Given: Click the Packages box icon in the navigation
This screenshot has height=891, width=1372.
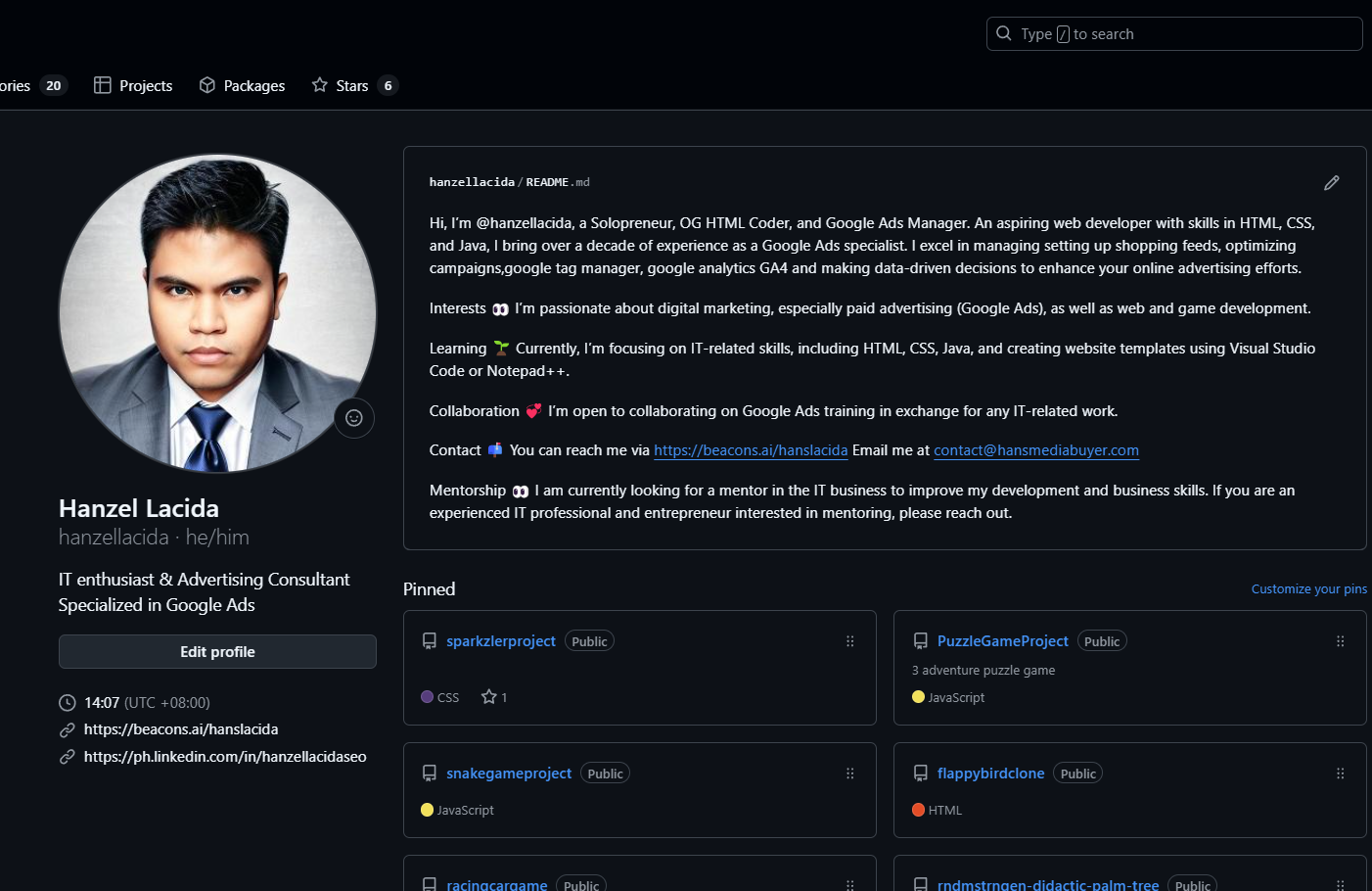Looking at the screenshot, I should pos(206,85).
